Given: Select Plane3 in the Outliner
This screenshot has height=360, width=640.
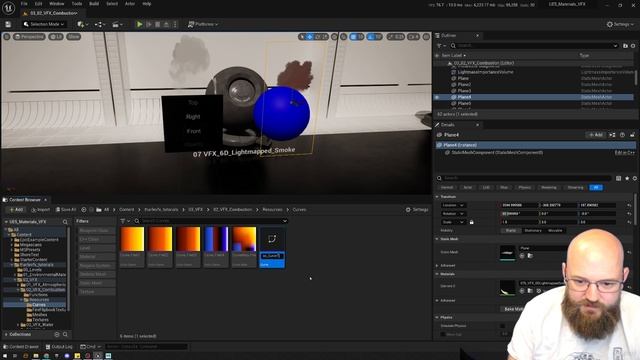Looking at the screenshot, I should click(x=464, y=91).
